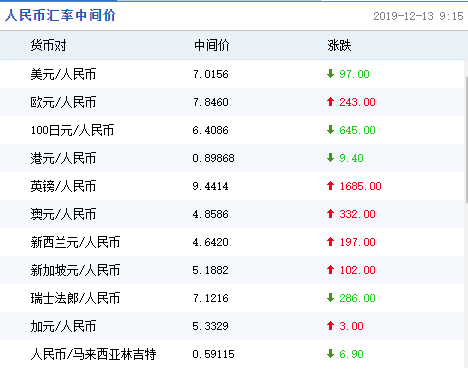Viewport: 468px width, 385px height.
Task: Click green down arrow beside 645.00
Action: tap(330, 130)
